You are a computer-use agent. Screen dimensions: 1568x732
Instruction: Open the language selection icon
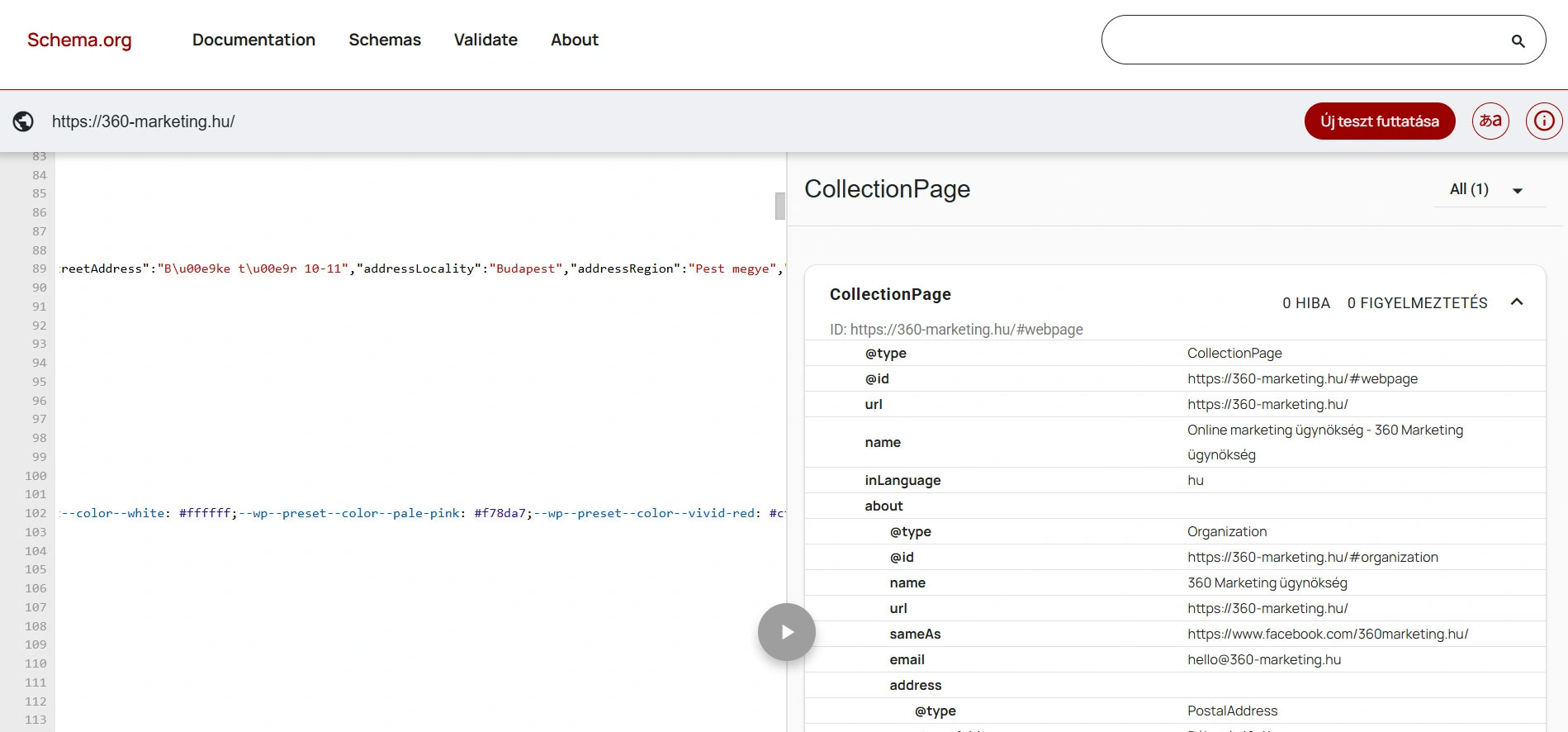1490,121
